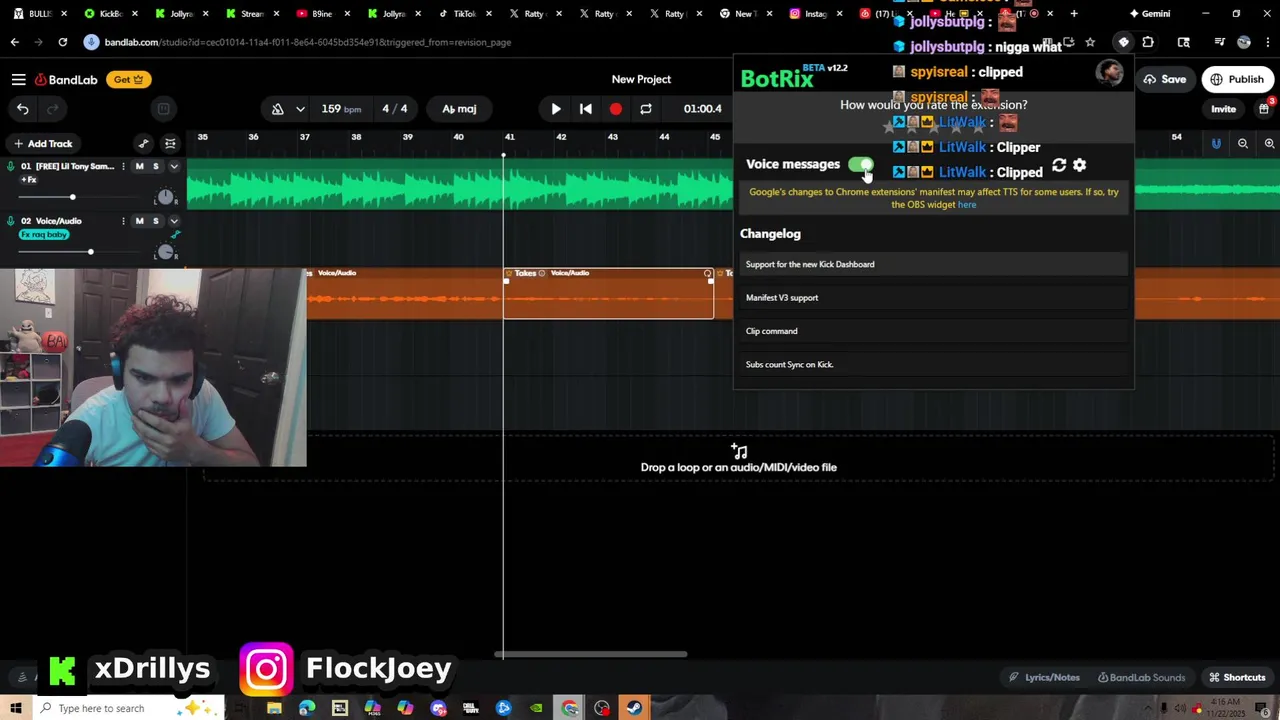Click the Get membership crown button

128,79
